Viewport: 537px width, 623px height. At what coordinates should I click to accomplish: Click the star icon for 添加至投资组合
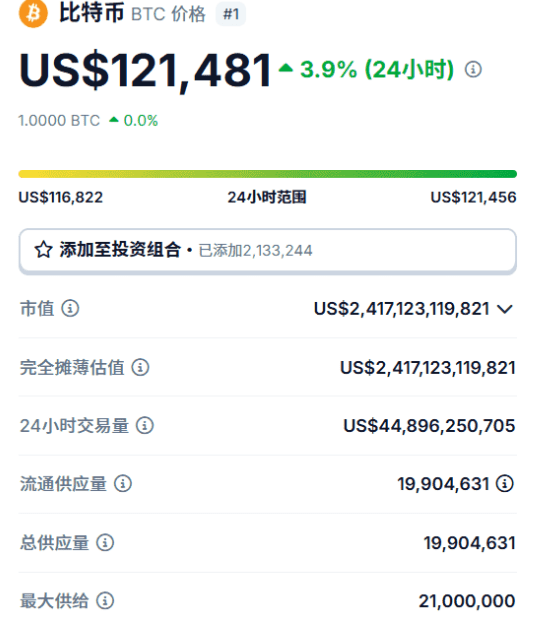coord(43,250)
